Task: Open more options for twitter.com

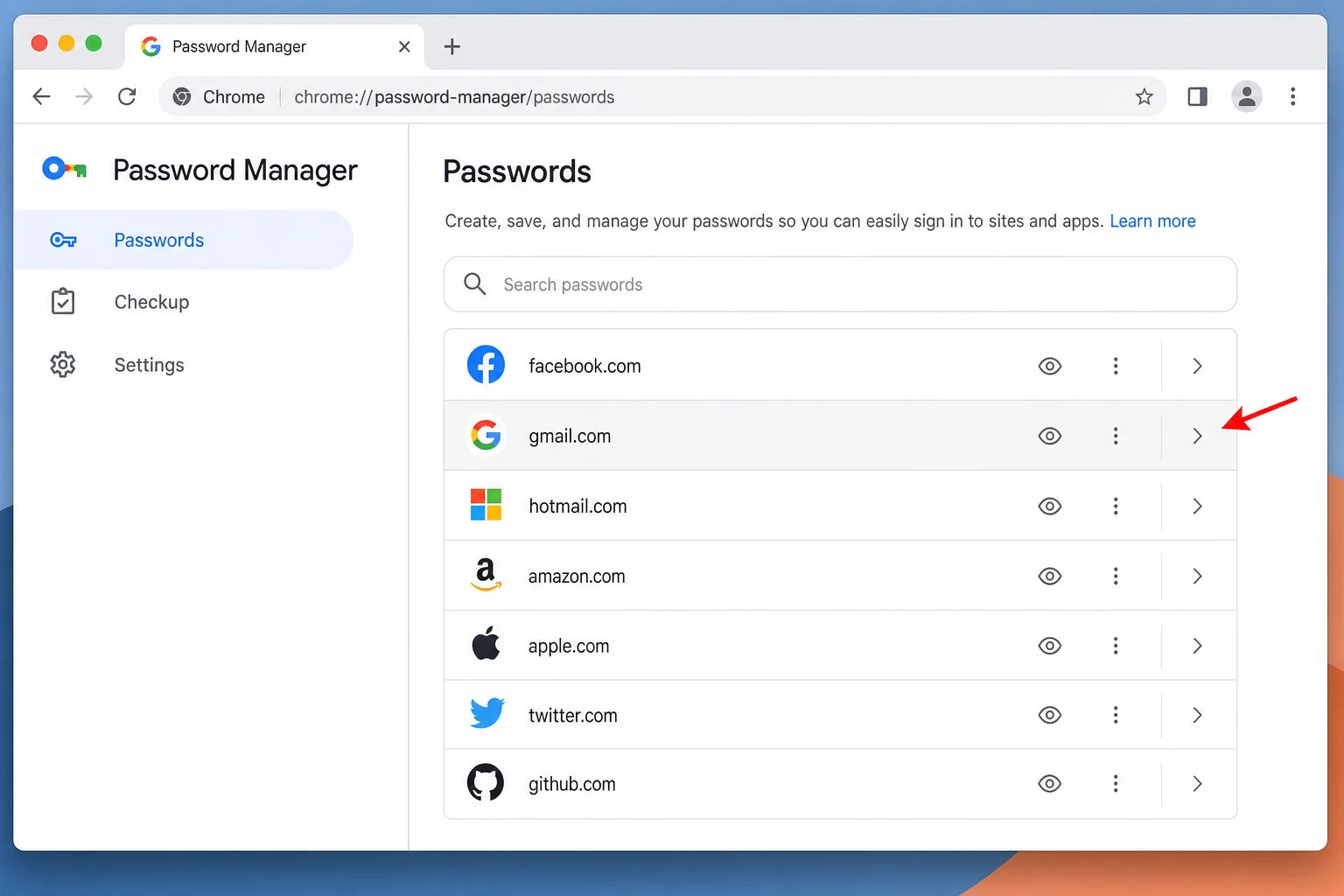Action: [1116, 715]
